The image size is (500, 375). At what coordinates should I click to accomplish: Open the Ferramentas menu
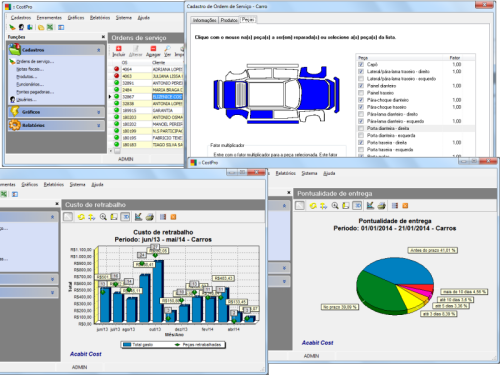[49, 18]
